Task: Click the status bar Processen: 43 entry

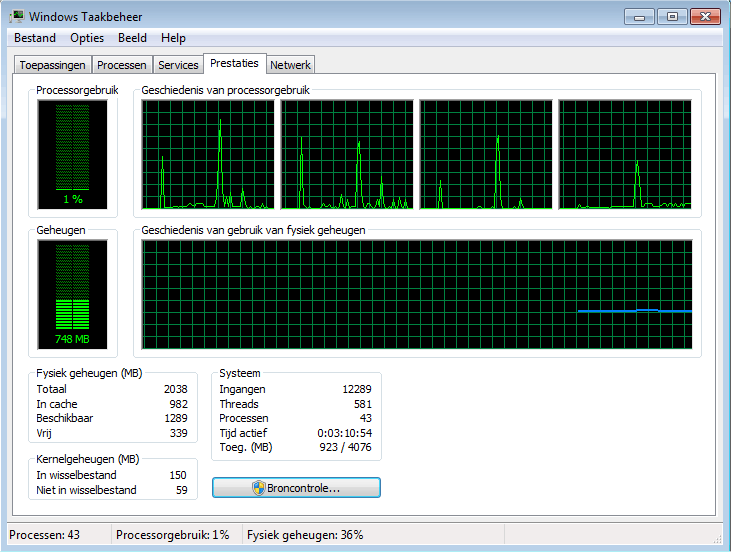Action: coord(45,534)
